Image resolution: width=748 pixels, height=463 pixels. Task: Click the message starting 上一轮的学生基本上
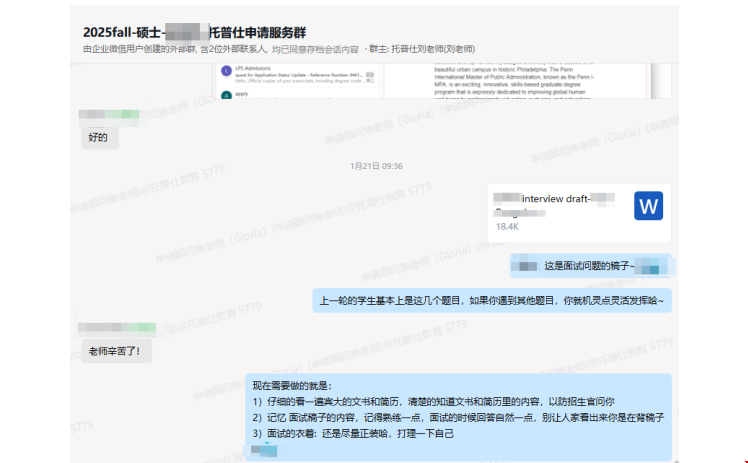pyautogui.click(x=492, y=300)
